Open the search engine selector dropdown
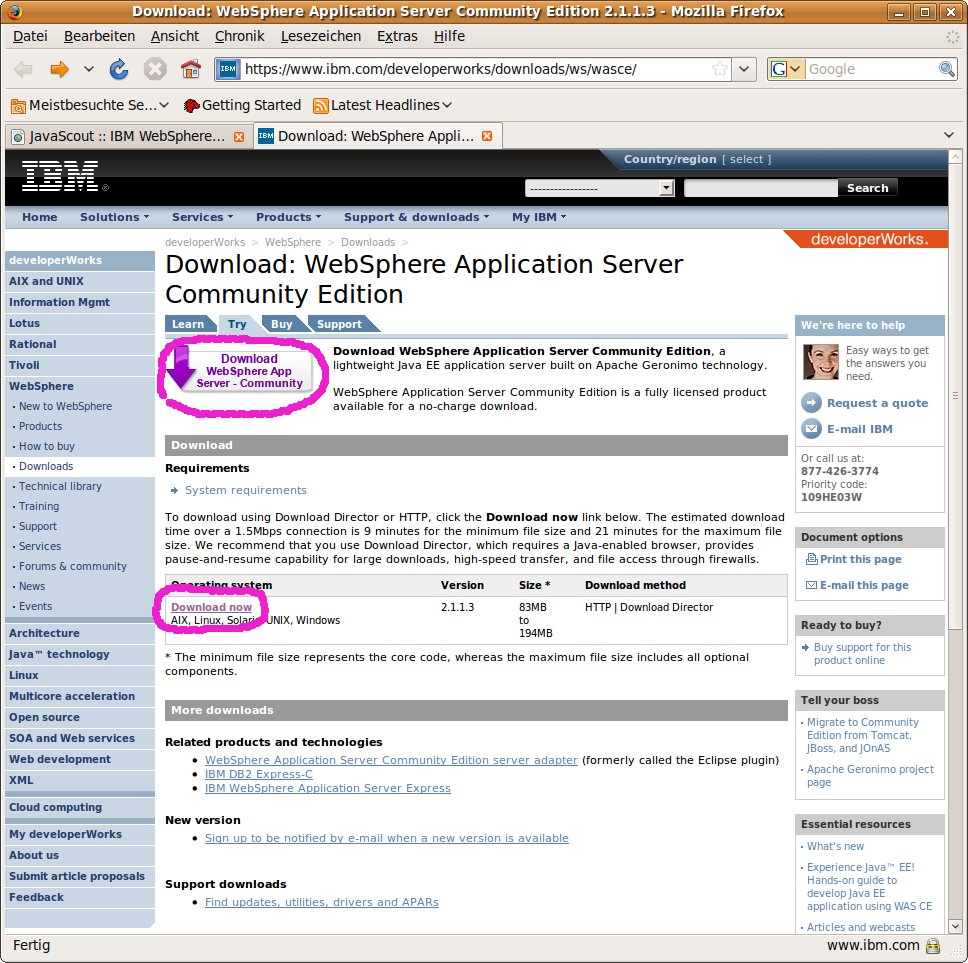This screenshot has height=963, width=968. pyautogui.click(x=786, y=69)
